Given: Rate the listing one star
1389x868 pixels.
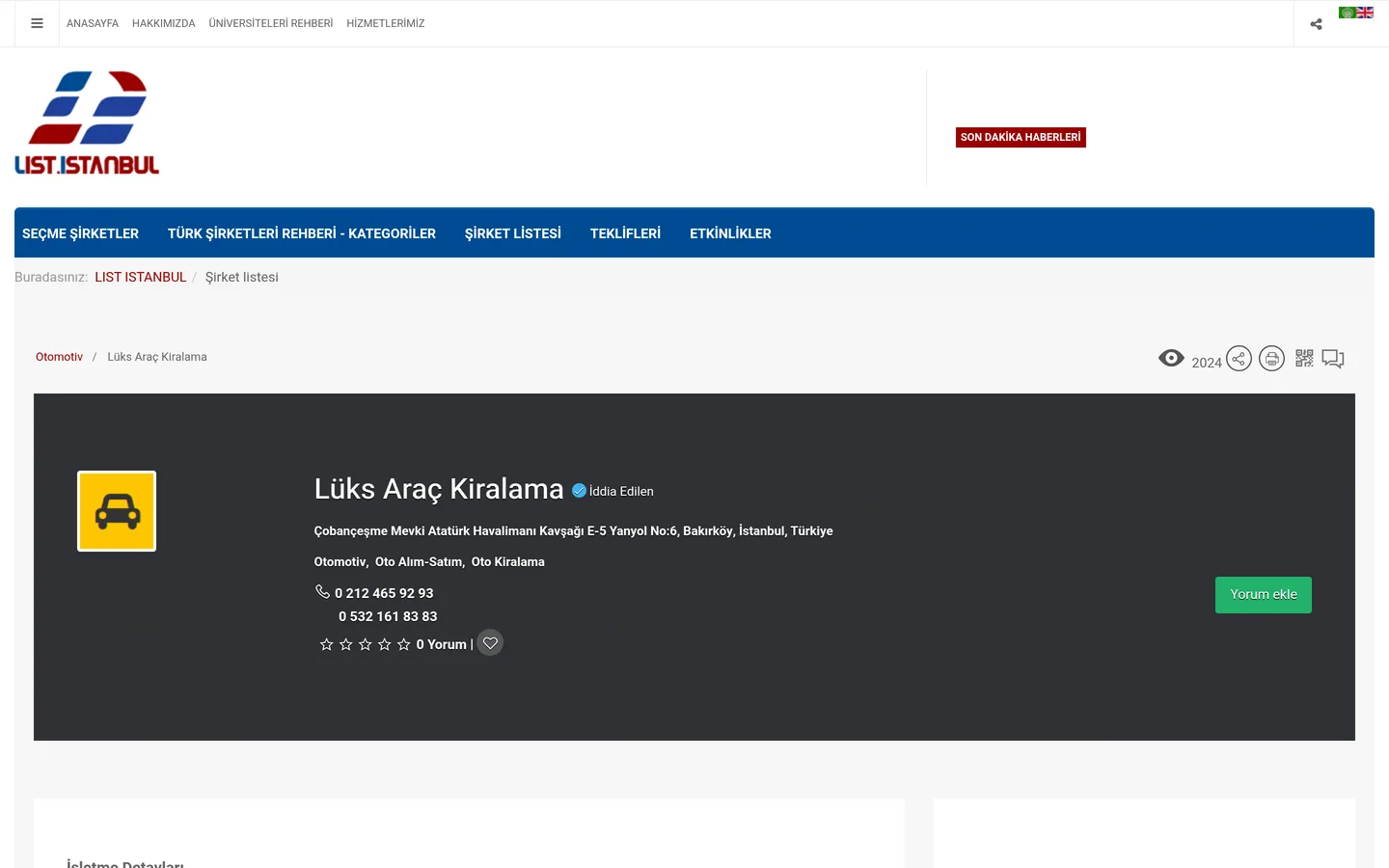Looking at the screenshot, I should [x=327, y=644].
